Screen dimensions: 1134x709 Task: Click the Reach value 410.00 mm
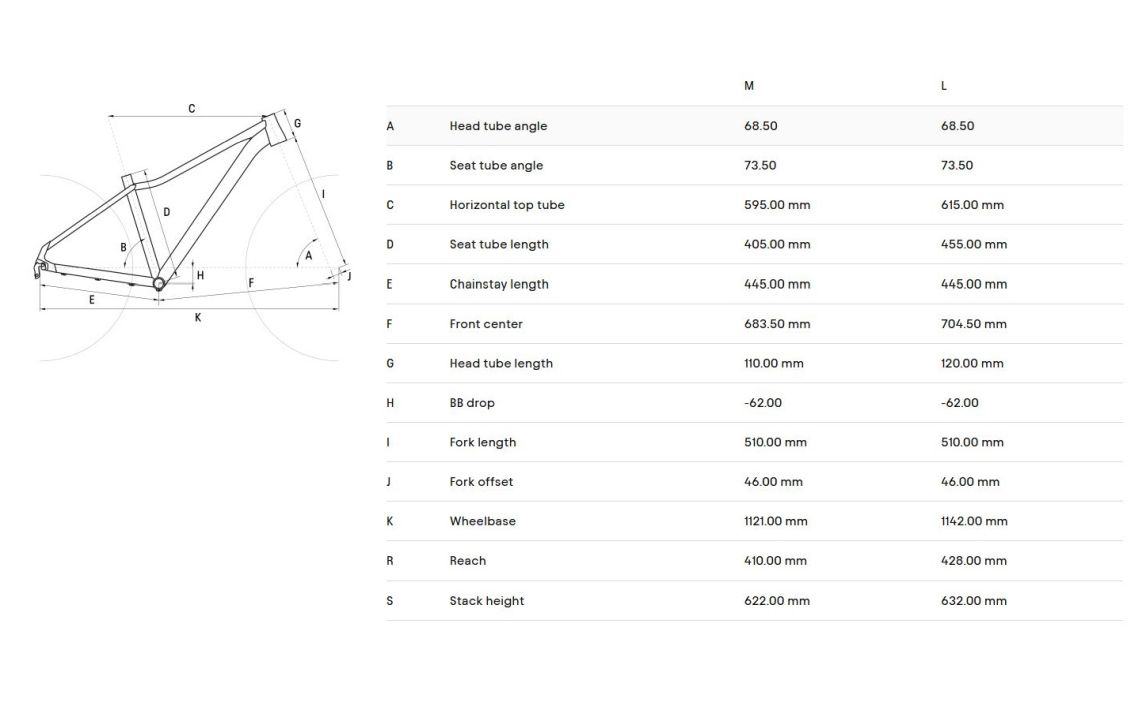click(x=775, y=561)
